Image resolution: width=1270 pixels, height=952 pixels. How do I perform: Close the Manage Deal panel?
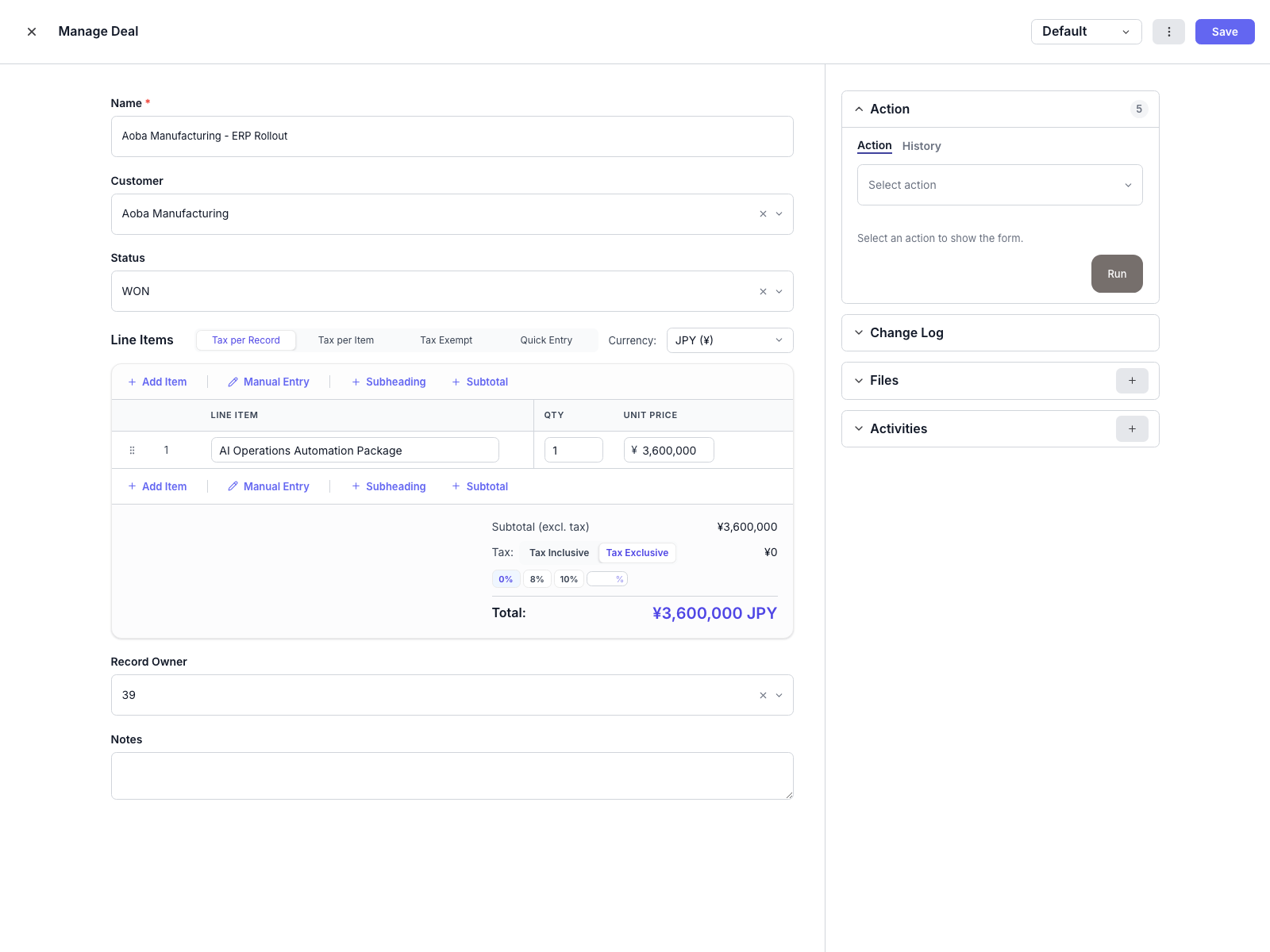(x=32, y=32)
